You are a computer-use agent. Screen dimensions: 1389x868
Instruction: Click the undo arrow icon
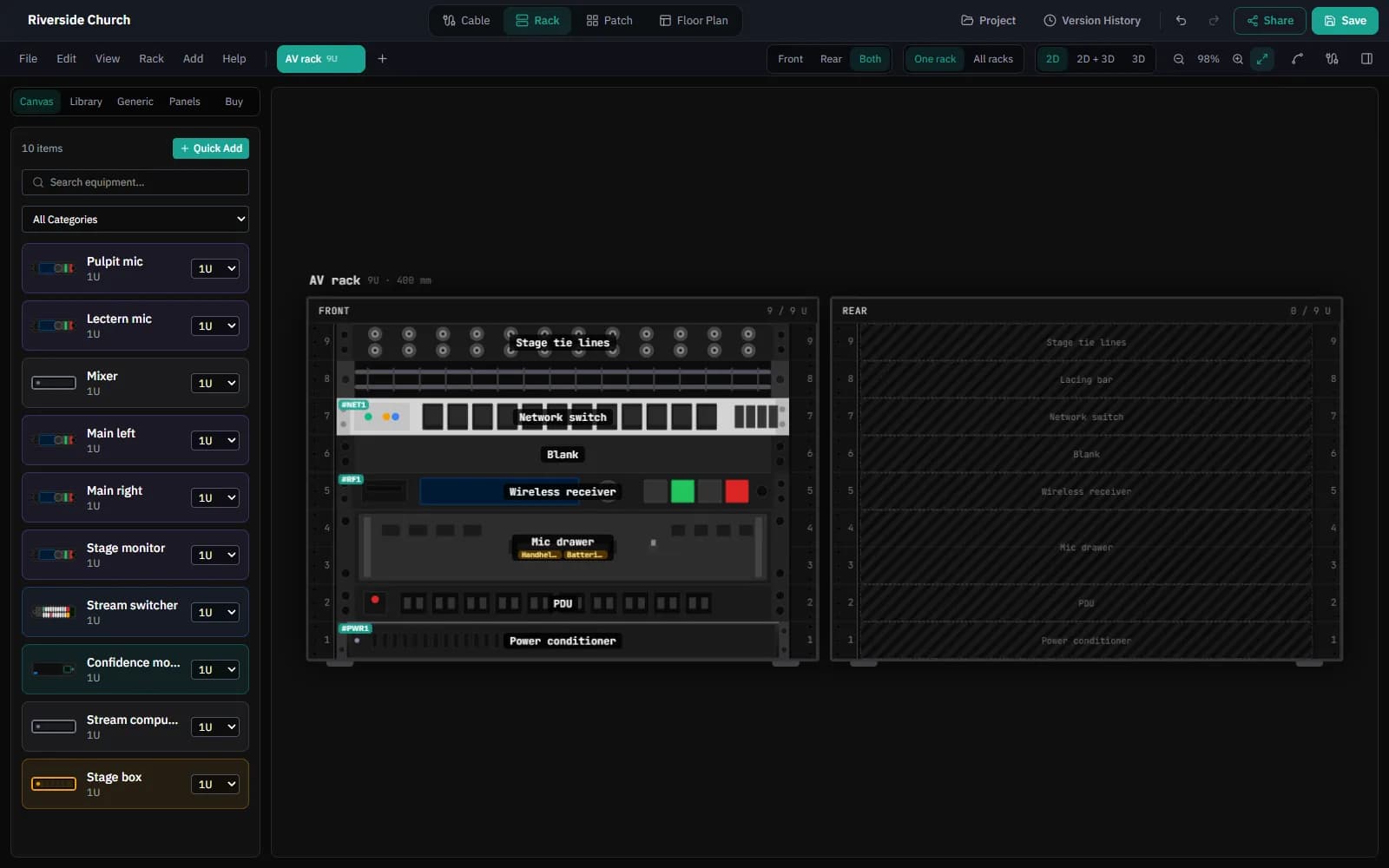point(1181,21)
